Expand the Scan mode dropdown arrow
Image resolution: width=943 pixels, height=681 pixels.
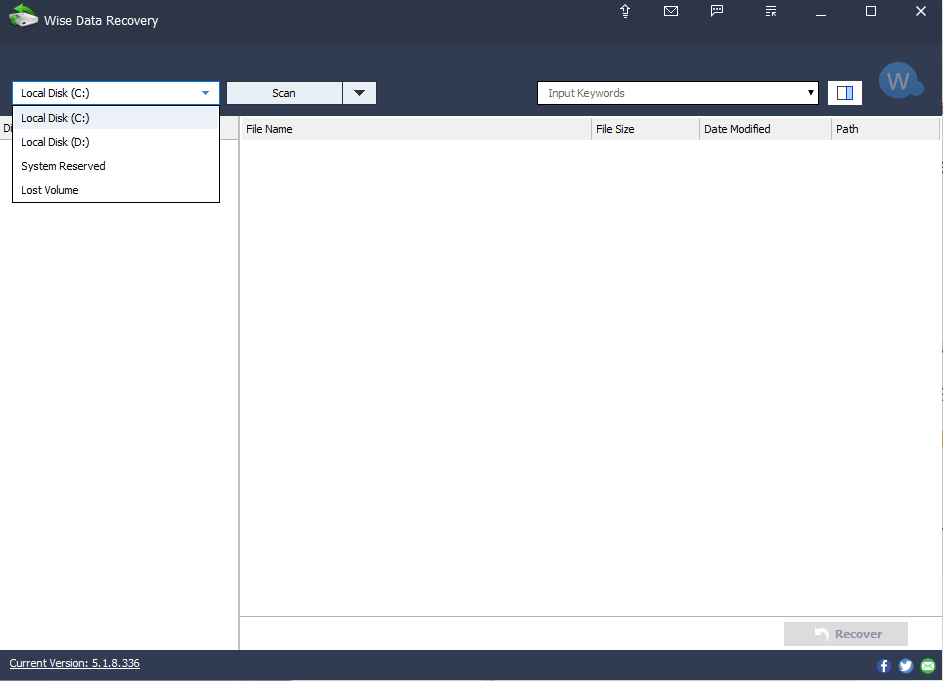(360, 93)
